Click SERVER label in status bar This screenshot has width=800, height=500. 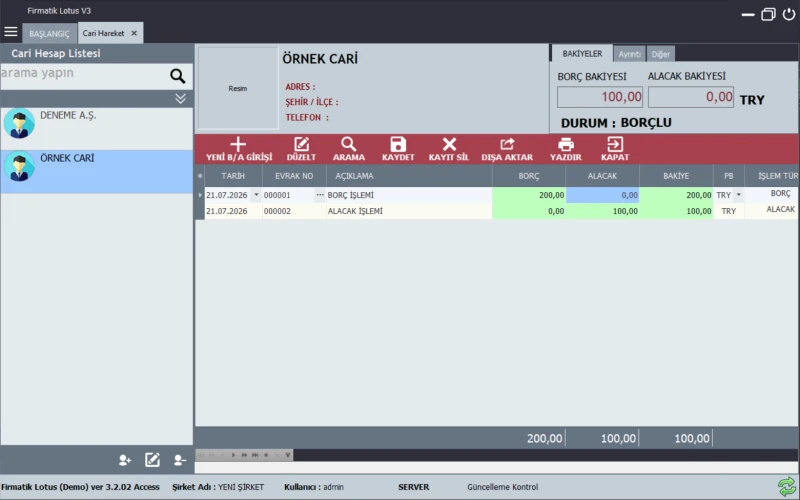tap(413, 487)
